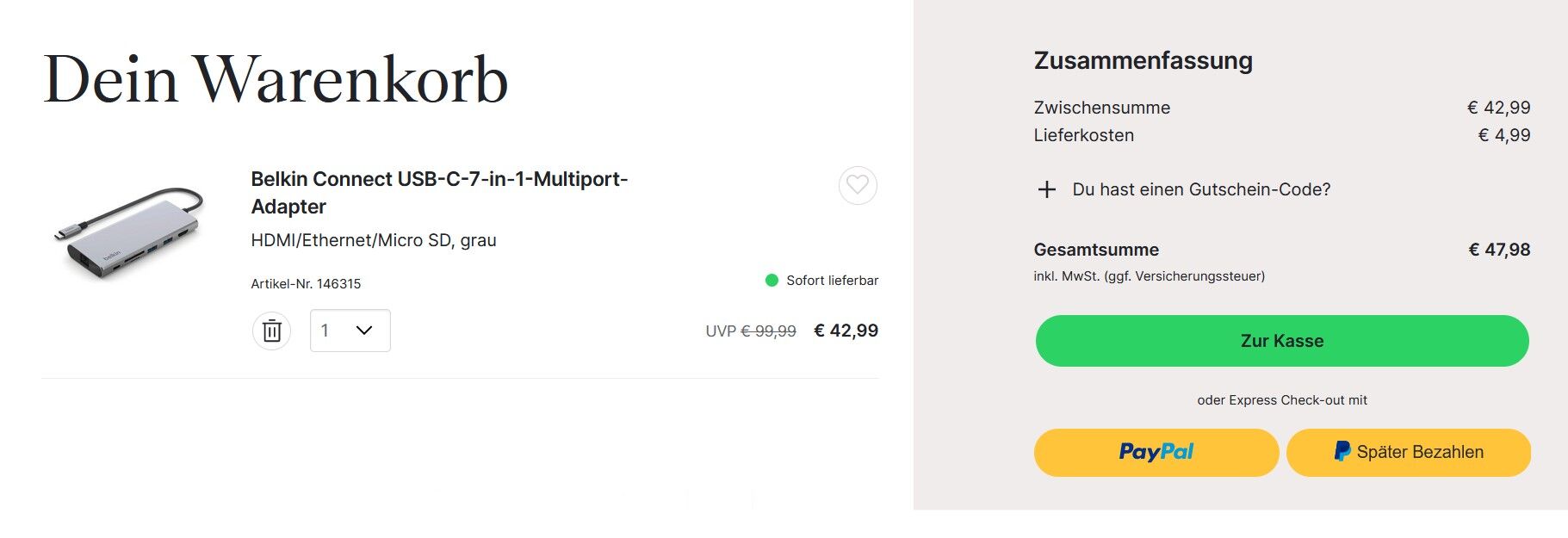Click the plus icon beside Gutschein-Code
1568x538 pixels.
coord(1046,189)
